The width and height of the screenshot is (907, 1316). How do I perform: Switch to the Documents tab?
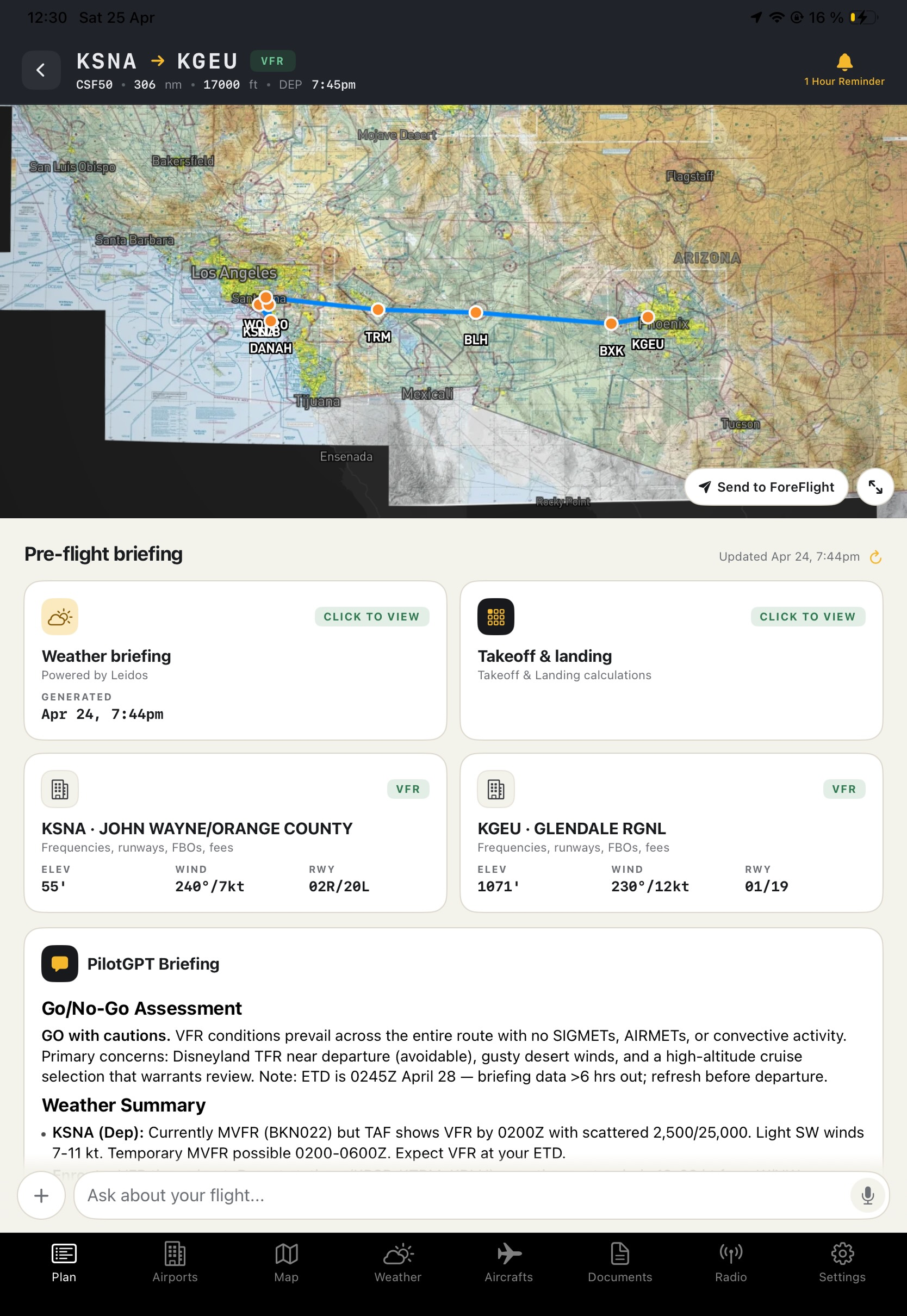pyautogui.click(x=620, y=1262)
